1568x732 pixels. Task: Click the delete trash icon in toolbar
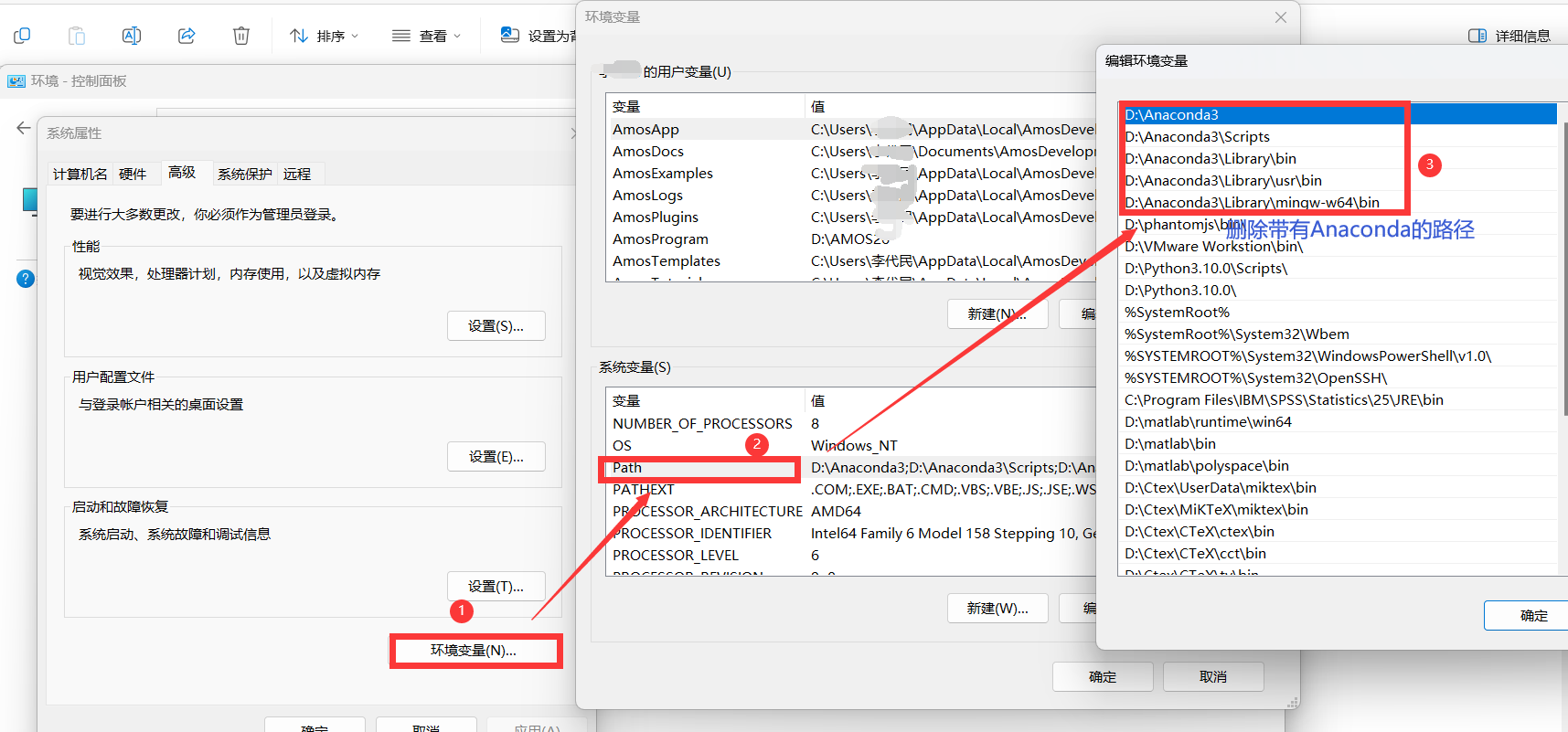[x=241, y=36]
